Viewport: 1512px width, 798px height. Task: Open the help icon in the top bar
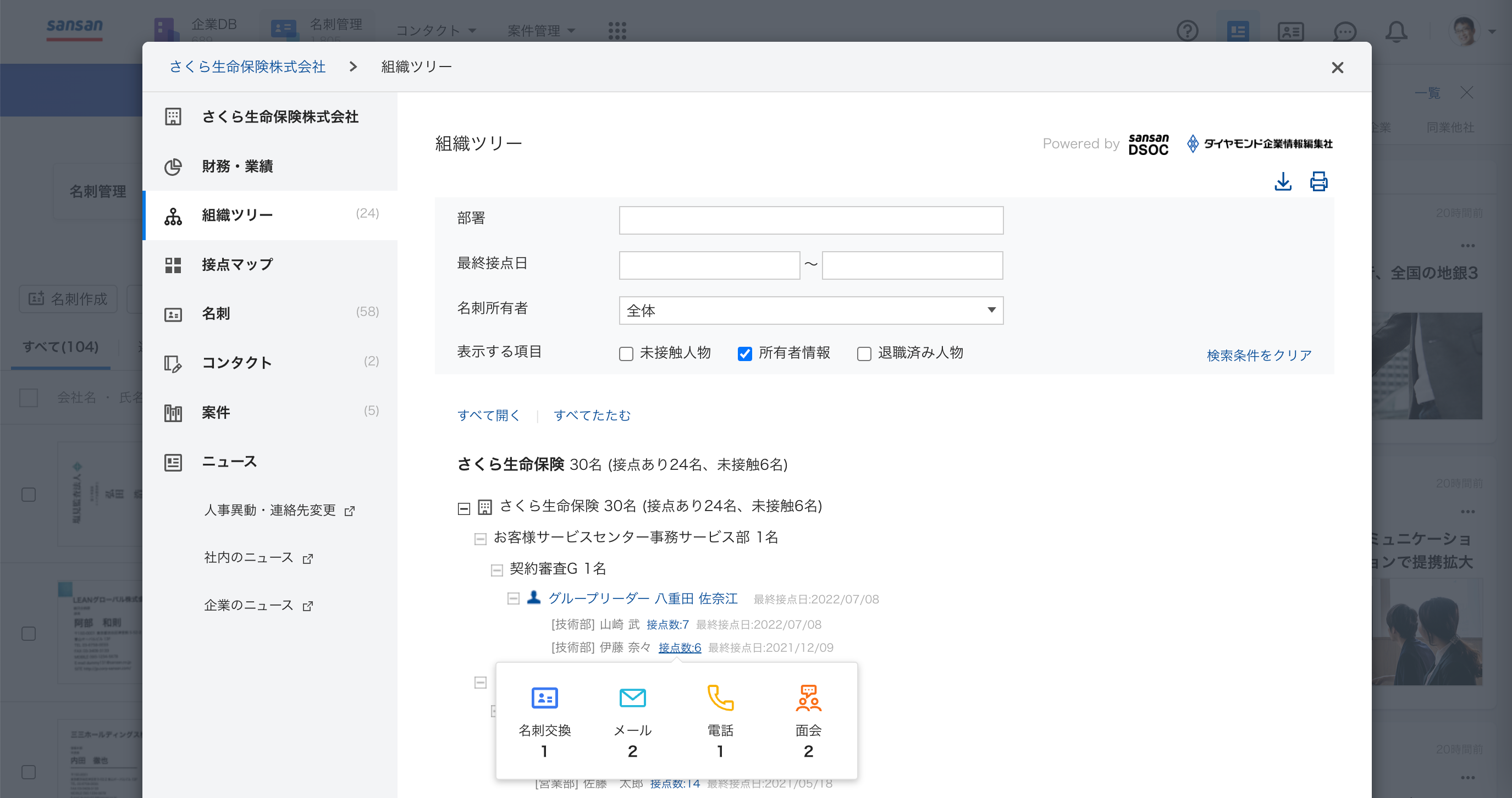point(1188,31)
